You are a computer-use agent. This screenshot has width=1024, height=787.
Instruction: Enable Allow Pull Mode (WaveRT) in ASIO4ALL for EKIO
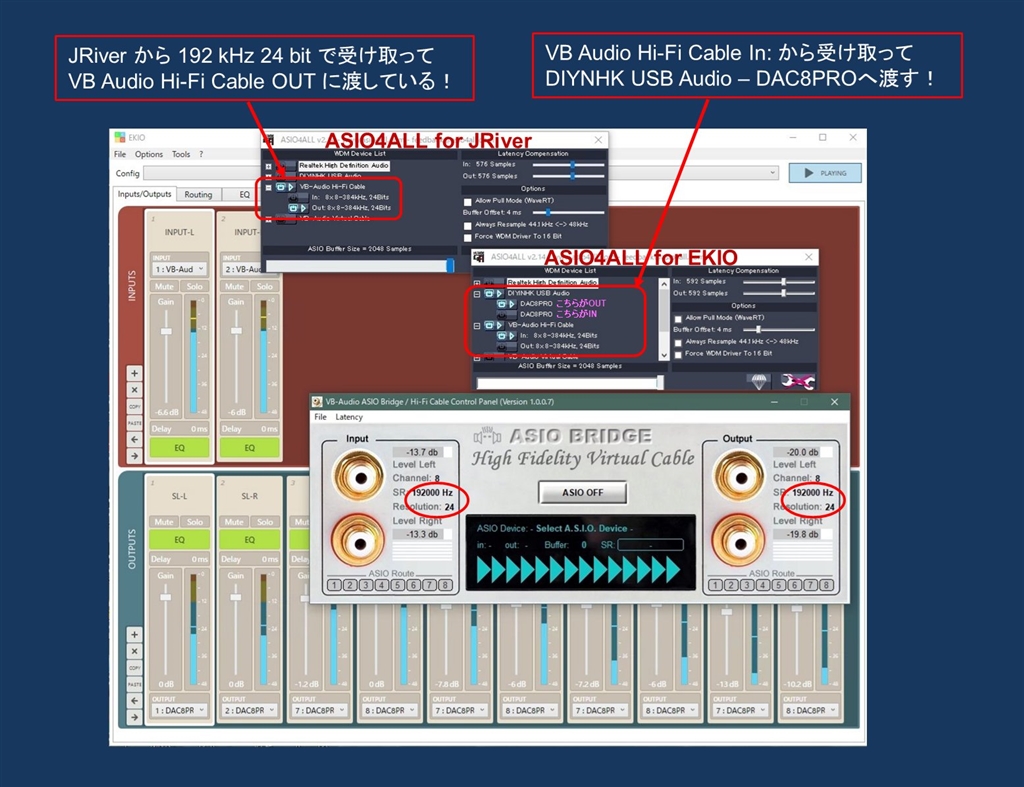coord(678,319)
